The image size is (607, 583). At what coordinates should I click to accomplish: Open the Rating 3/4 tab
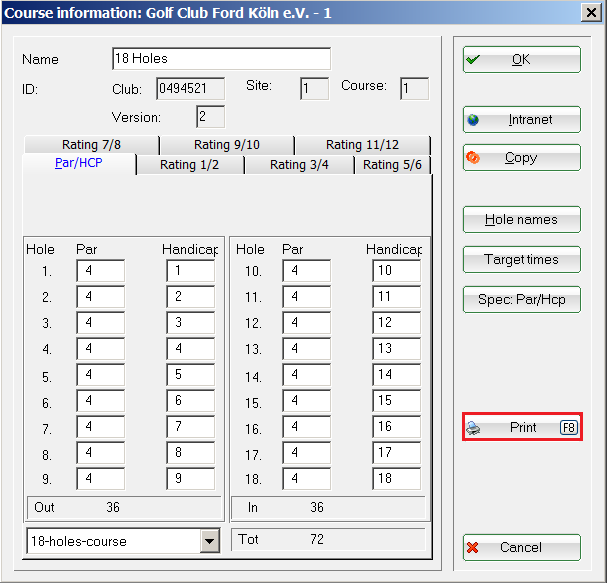pyautogui.click(x=299, y=165)
